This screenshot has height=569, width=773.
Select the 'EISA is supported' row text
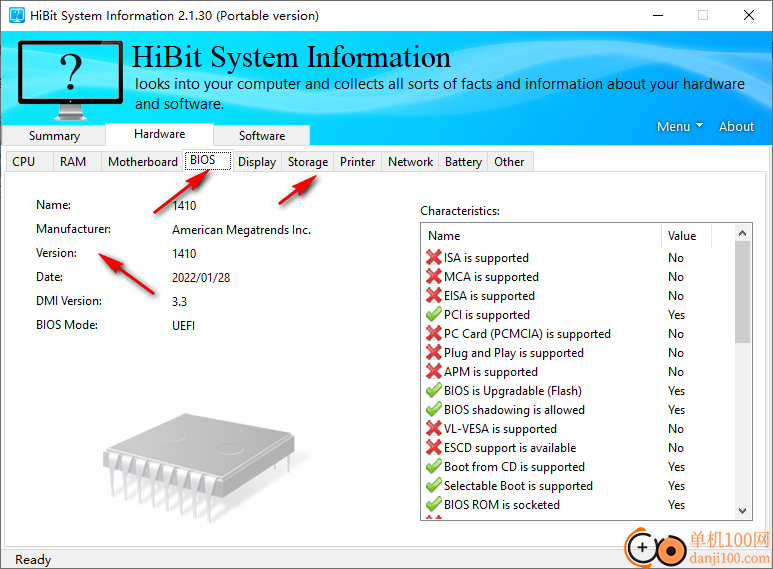click(x=489, y=296)
